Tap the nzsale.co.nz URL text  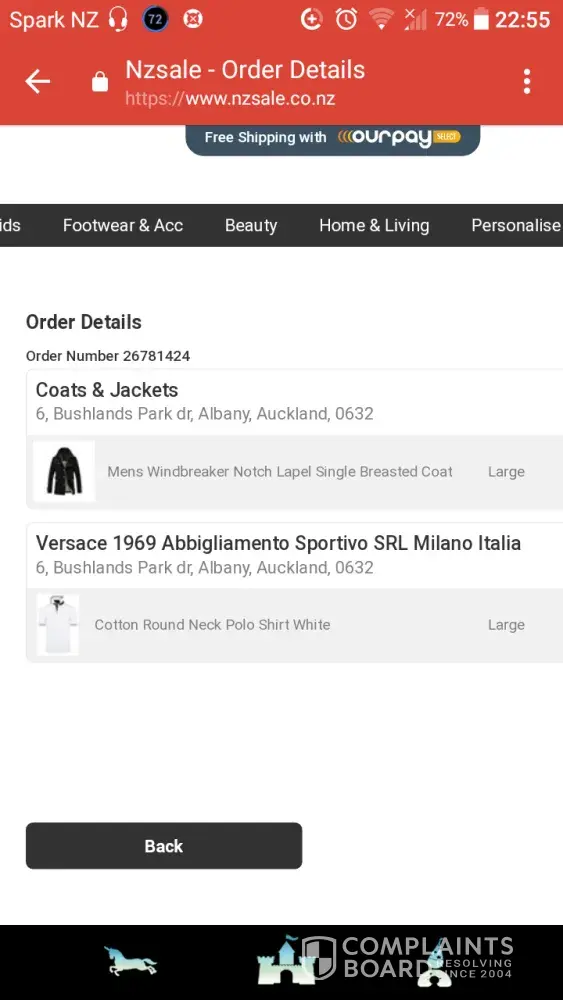[x=230, y=99]
